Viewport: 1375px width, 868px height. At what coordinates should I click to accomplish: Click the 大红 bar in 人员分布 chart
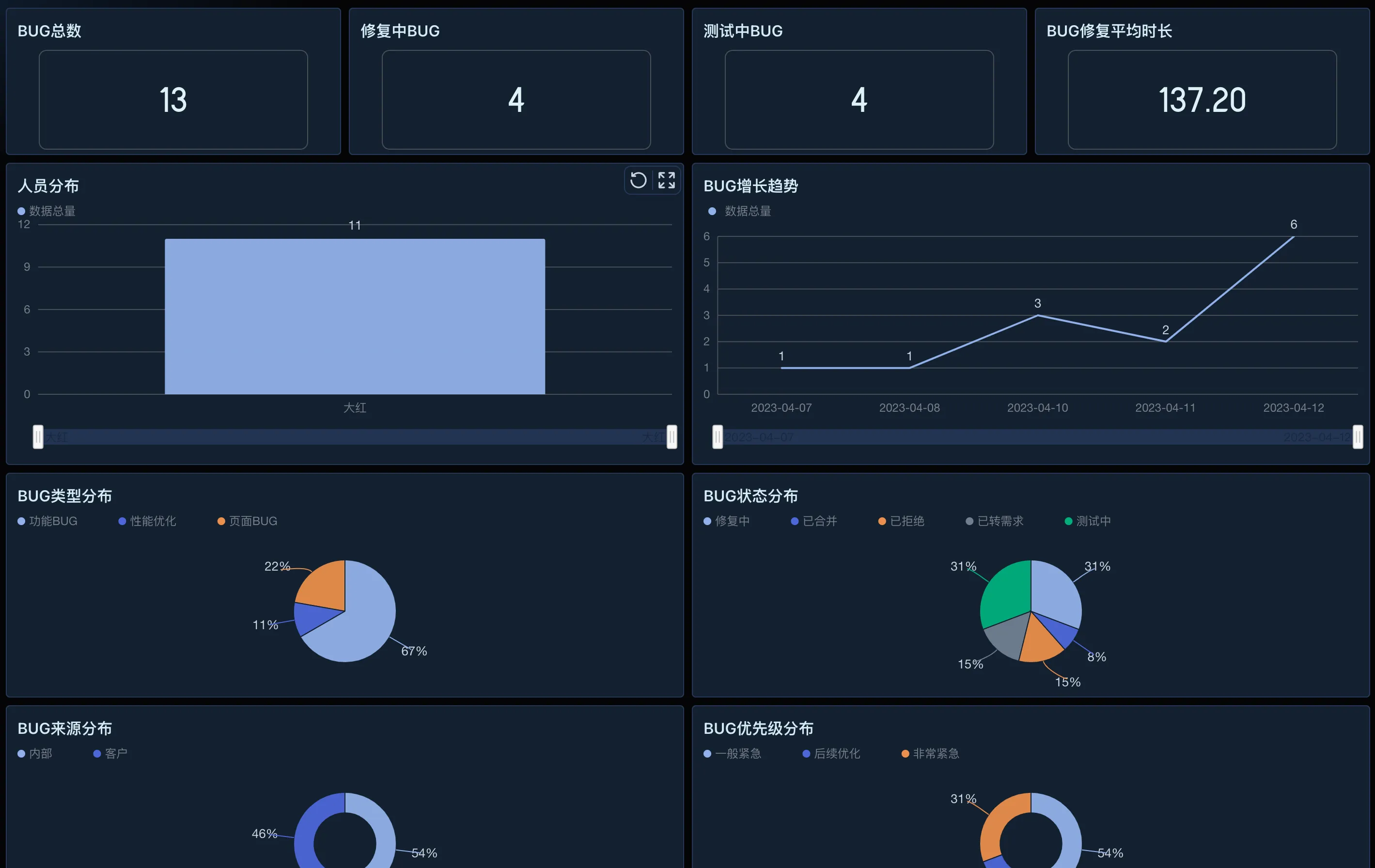[x=355, y=317]
